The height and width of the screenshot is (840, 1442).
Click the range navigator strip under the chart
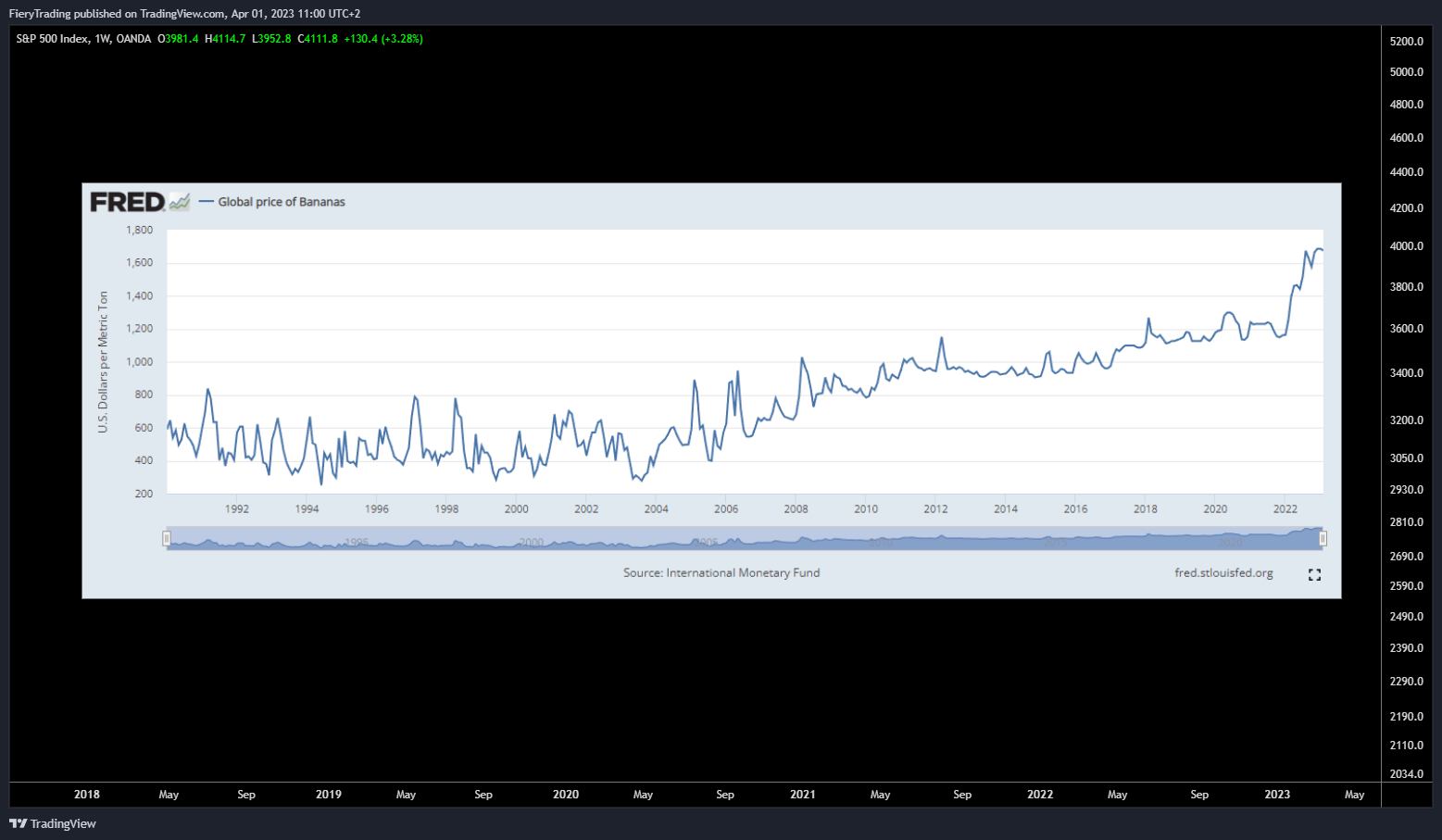[x=745, y=538]
